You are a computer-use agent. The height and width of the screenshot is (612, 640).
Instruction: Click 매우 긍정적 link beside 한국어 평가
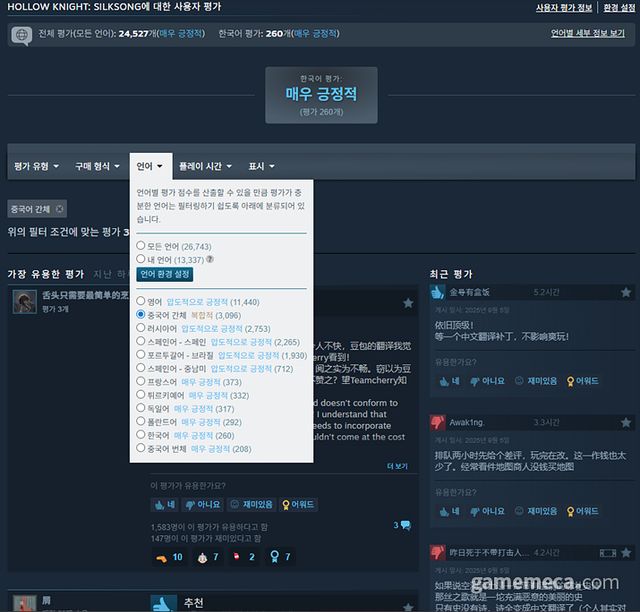click(316, 33)
